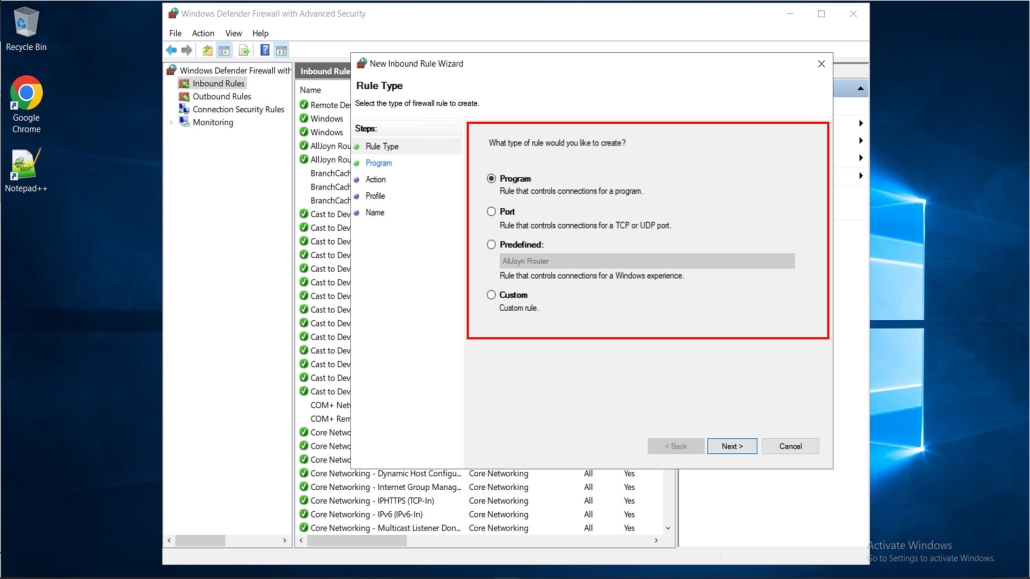
Task: Collapse the Actions pane header arrow
Action: (860, 89)
